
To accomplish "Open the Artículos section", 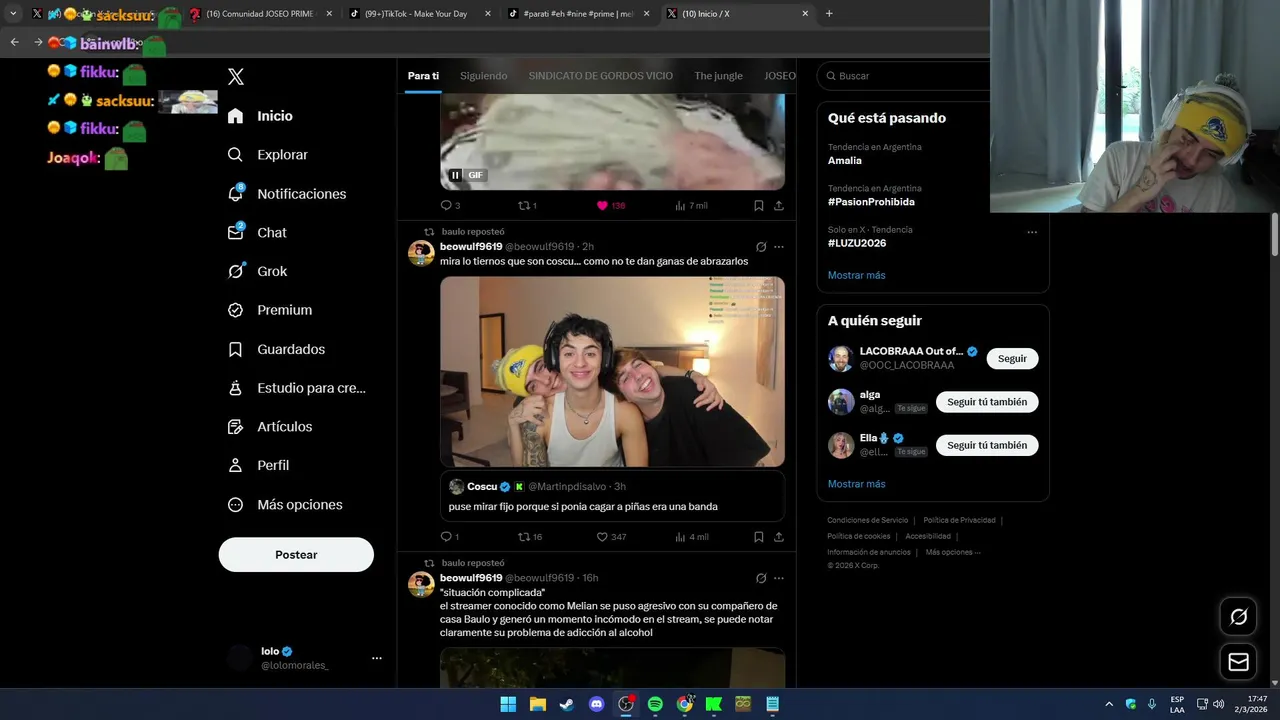I will coord(269,427).
